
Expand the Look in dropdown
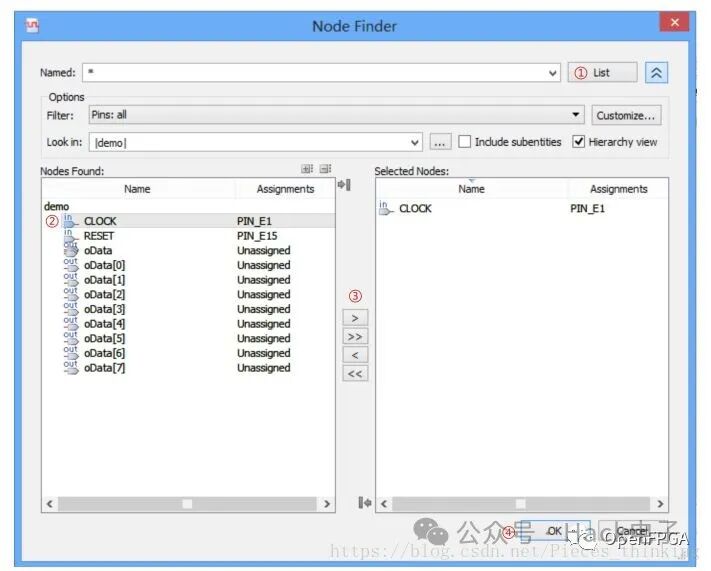[x=416, y=143]
